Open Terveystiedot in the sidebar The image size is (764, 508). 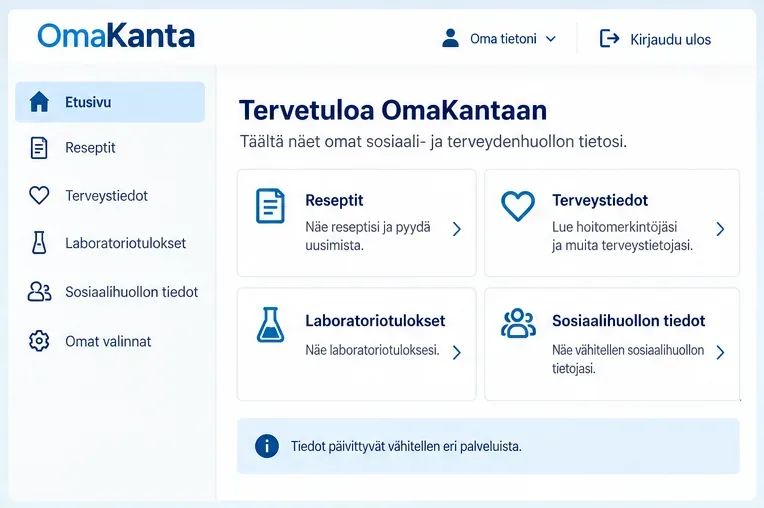(x=106, y=196)
